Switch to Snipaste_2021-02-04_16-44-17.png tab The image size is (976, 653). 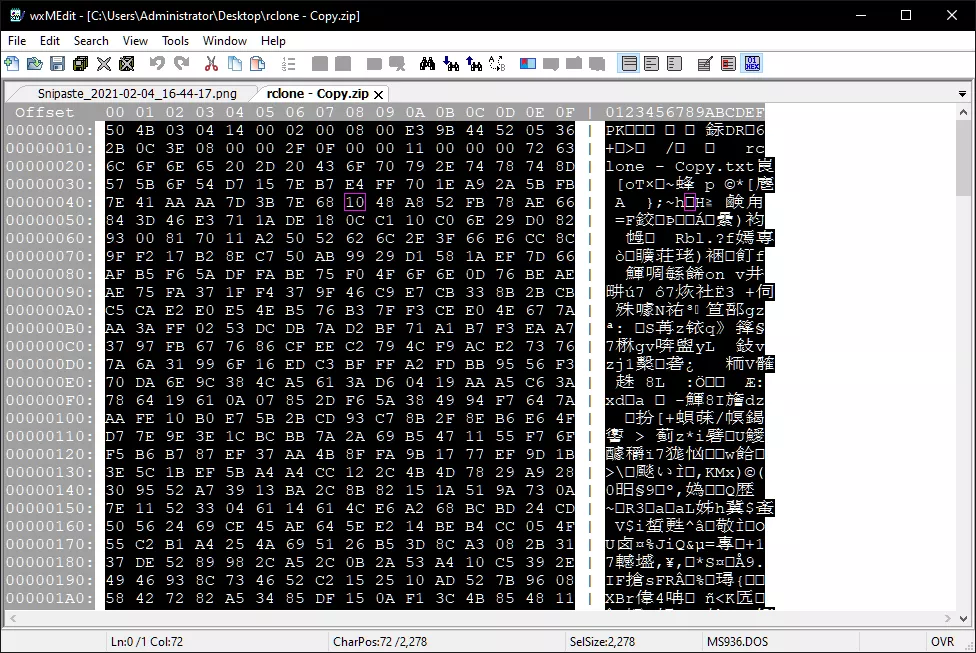coord(137,93)
